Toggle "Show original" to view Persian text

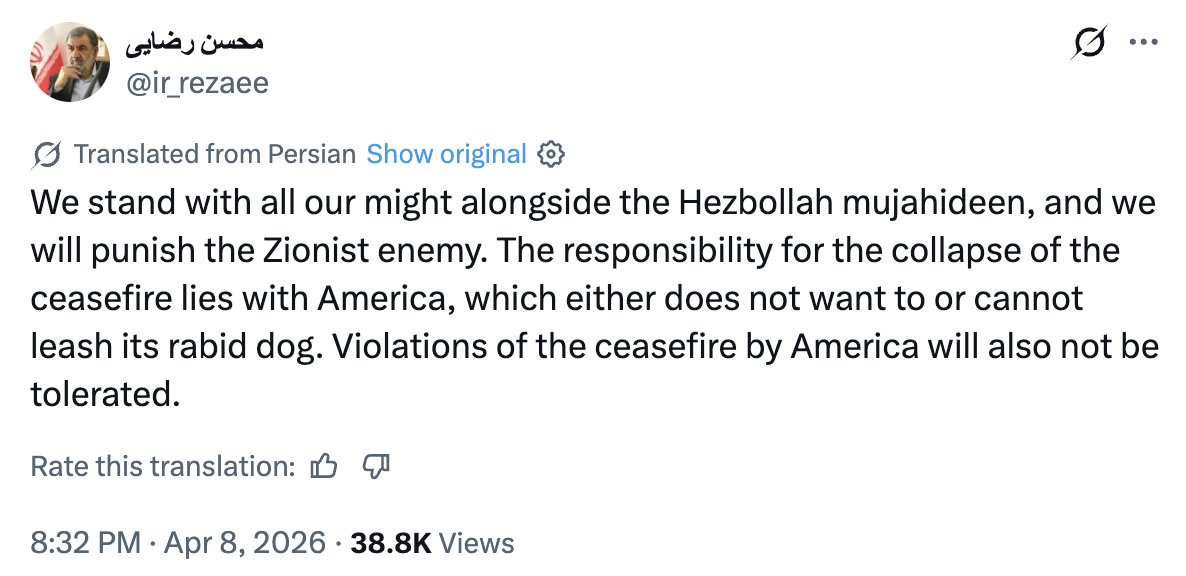tap(446, 153)
